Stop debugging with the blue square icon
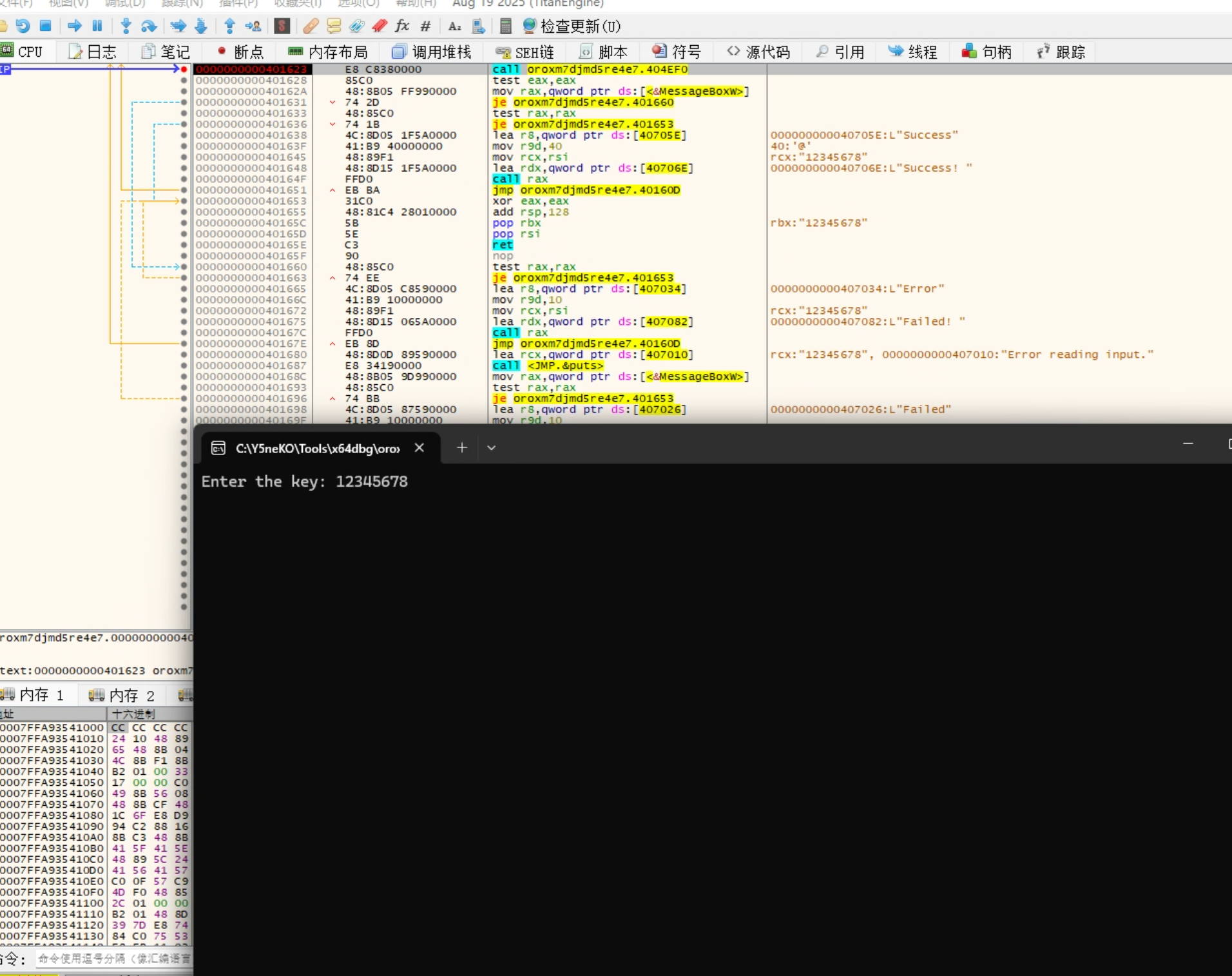Image resolution: width=1232 pixels, height=976 pixels. (46, 26)
